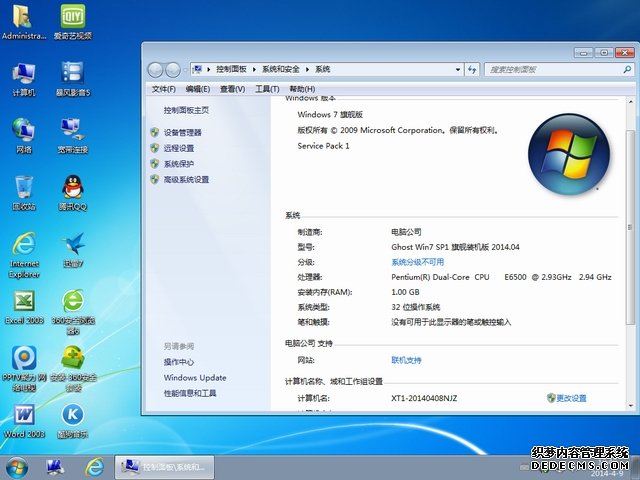Screen dimensions: 640x480
Task: Click the Ghost Win7 SP1 model text
Action: pos(455,247)
